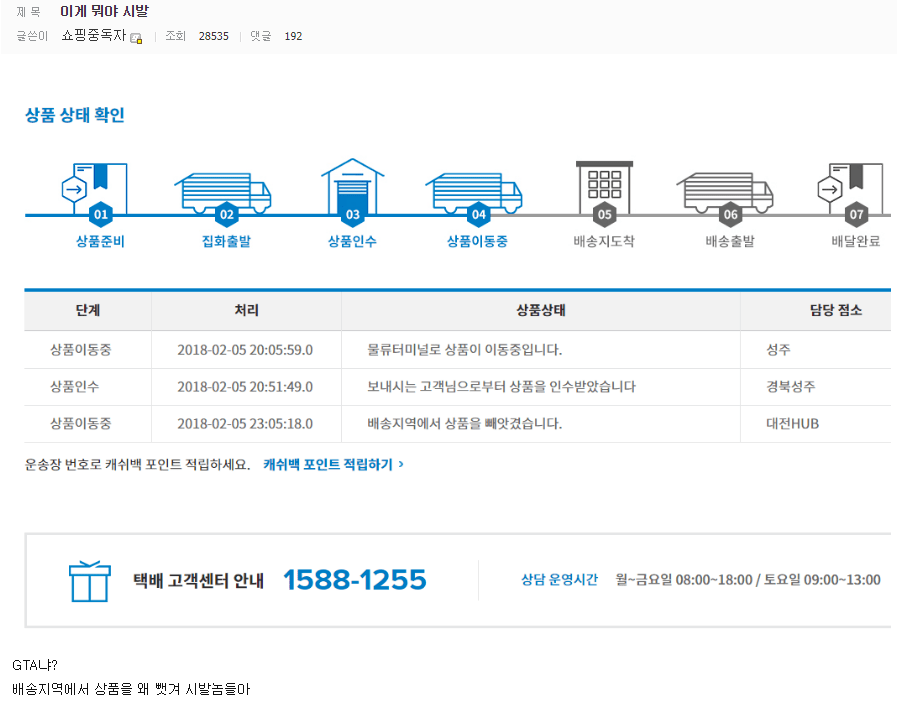Click the 담당 점소 column header
Screen dimensions: 897x708
pos(835,311)
